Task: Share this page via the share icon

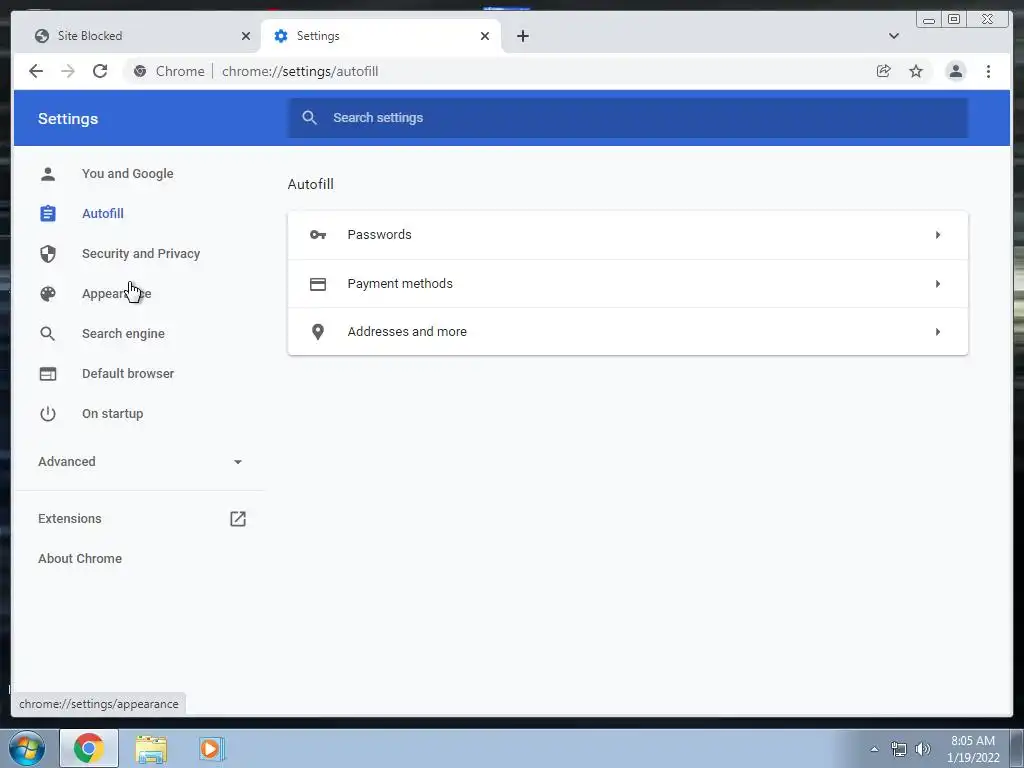Action: (884, 71)
